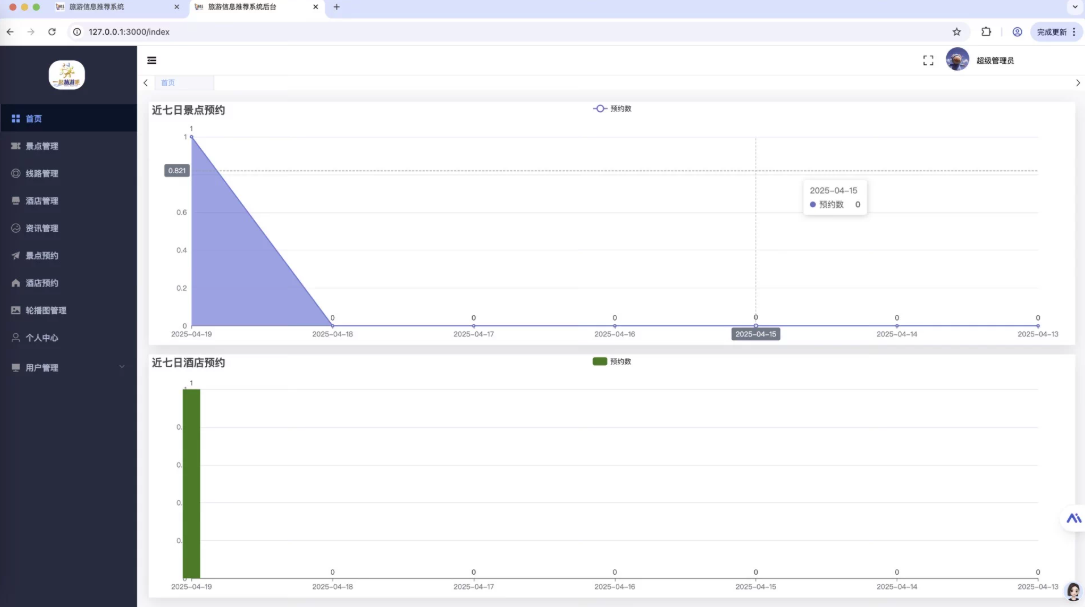1085x607 pixels.
Task: Open 酒店管理 in the sidebar
Action: pyautogui.click(x=69, y=201)
